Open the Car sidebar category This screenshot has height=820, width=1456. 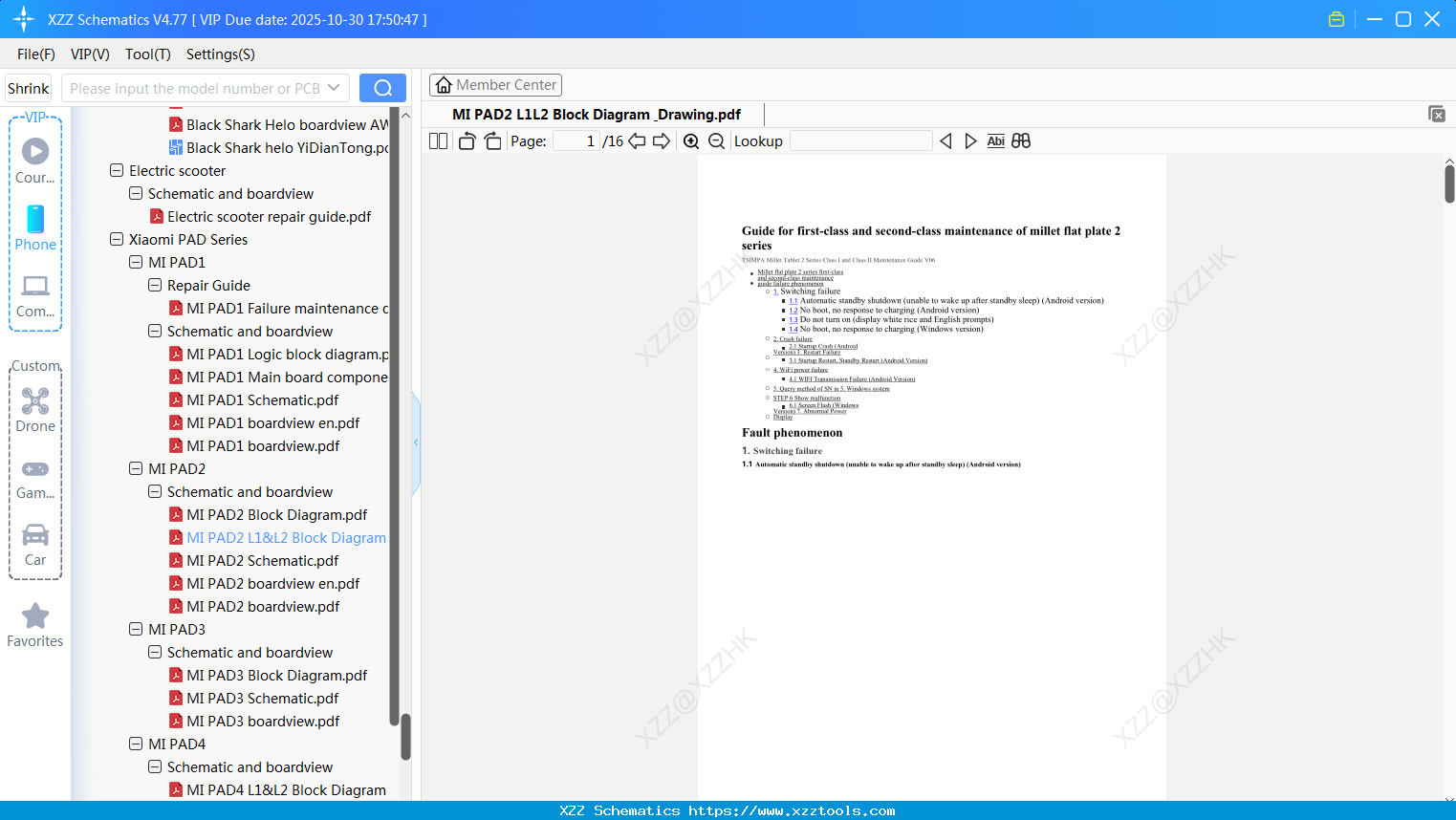(x=35, y=544)
